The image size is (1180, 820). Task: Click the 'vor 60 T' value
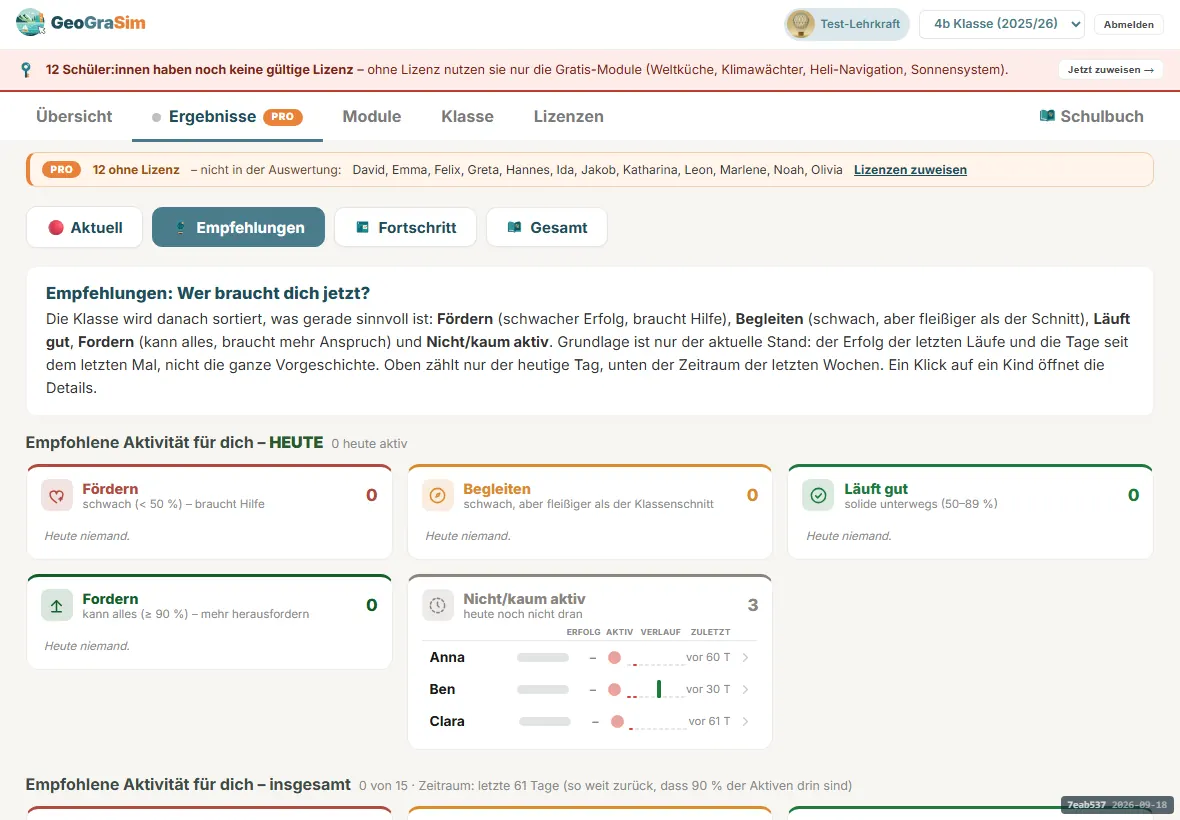click(708, 658)
